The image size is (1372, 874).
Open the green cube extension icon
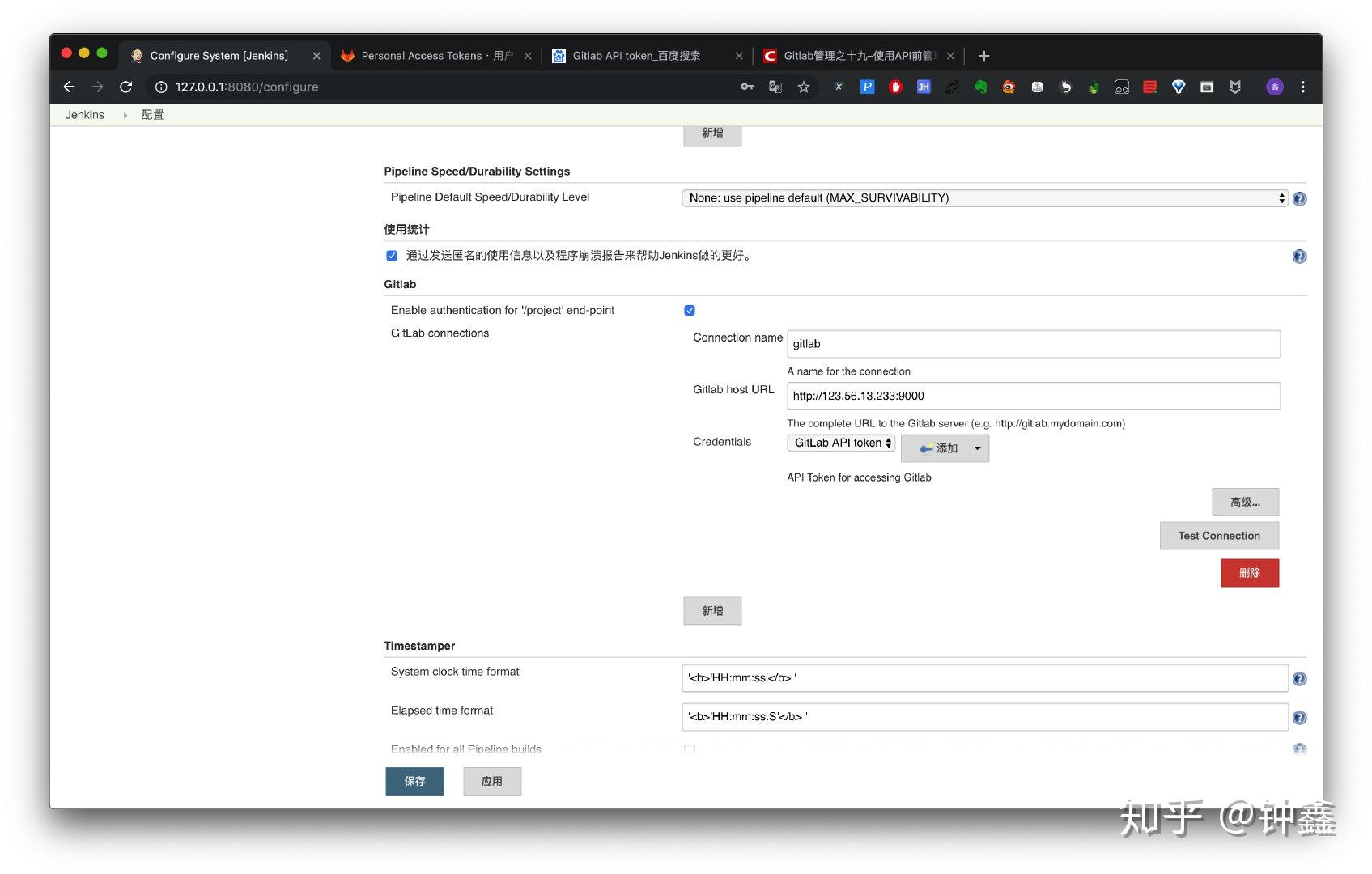coord(1094,87)
